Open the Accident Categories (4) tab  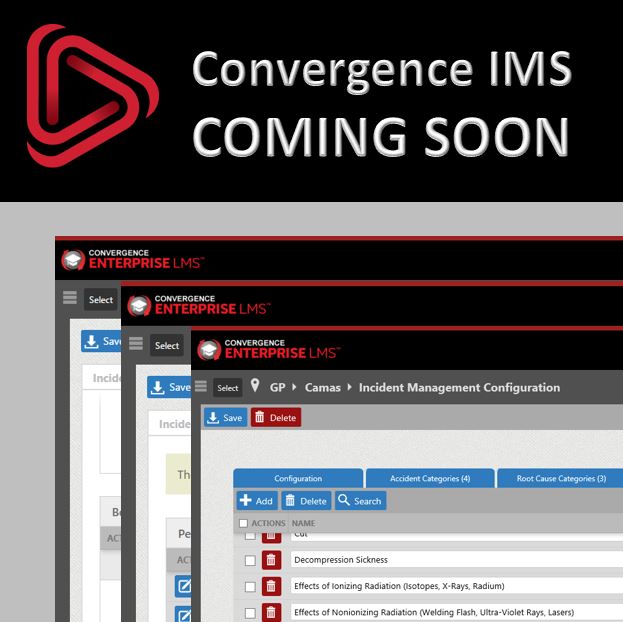click(430, 478)
